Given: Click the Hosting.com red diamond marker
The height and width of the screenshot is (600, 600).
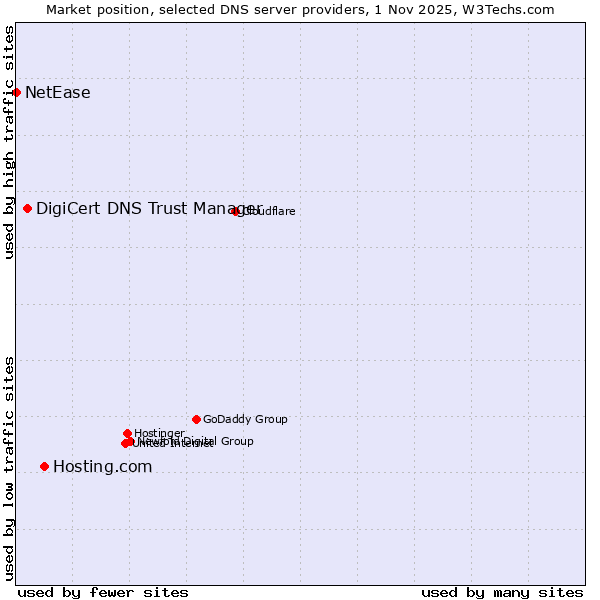Looking at the screenshot, I should pyautogui.click(x=44, y=466).
